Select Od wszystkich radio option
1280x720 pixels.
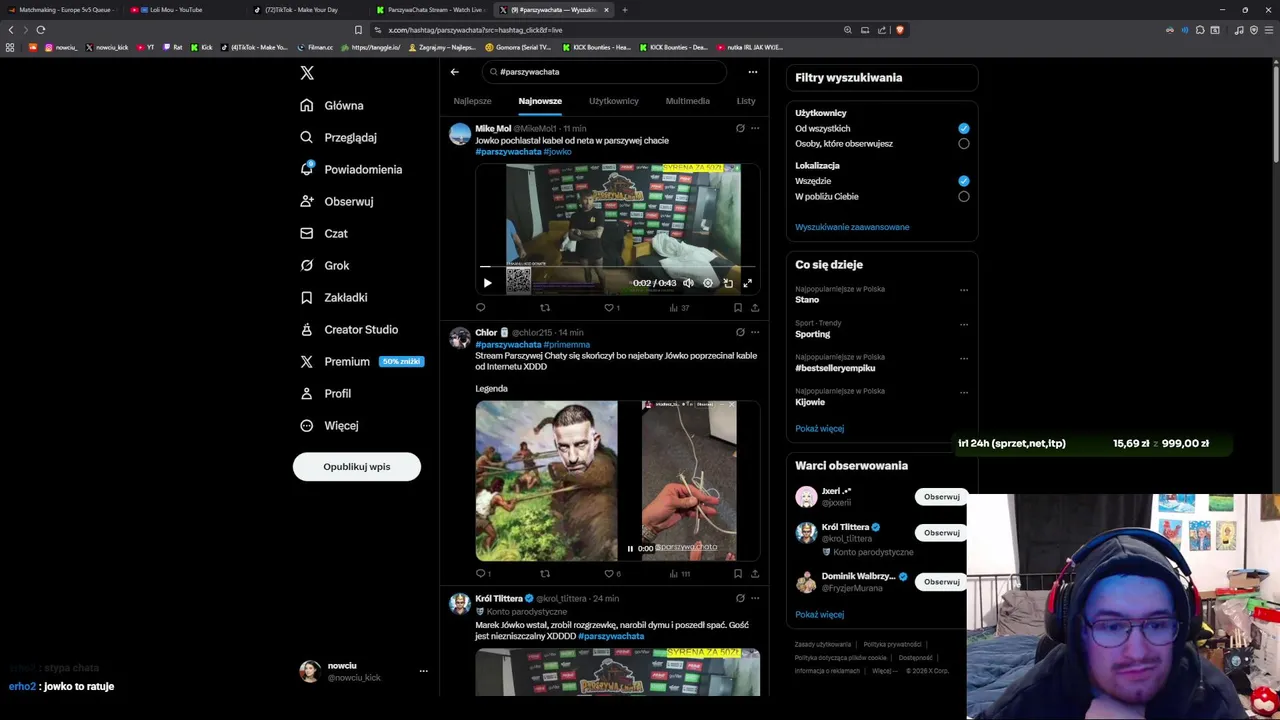coord(964,128)
